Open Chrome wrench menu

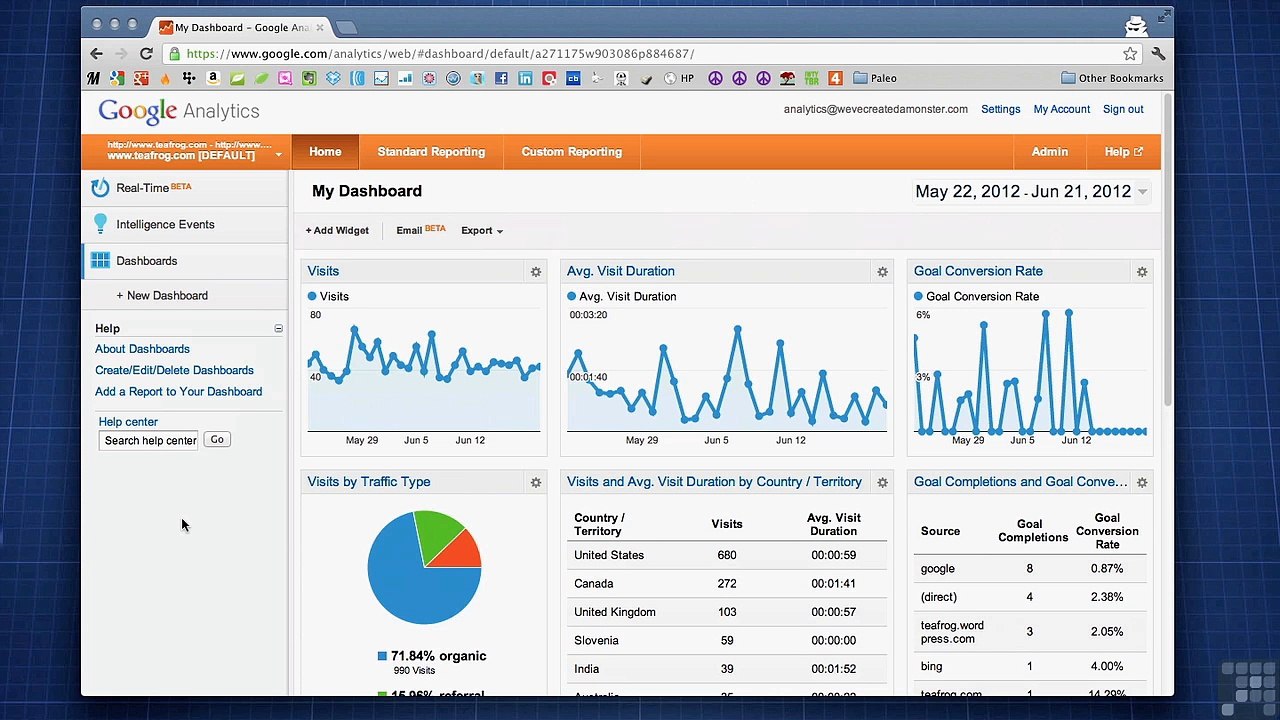(1158, 54)
